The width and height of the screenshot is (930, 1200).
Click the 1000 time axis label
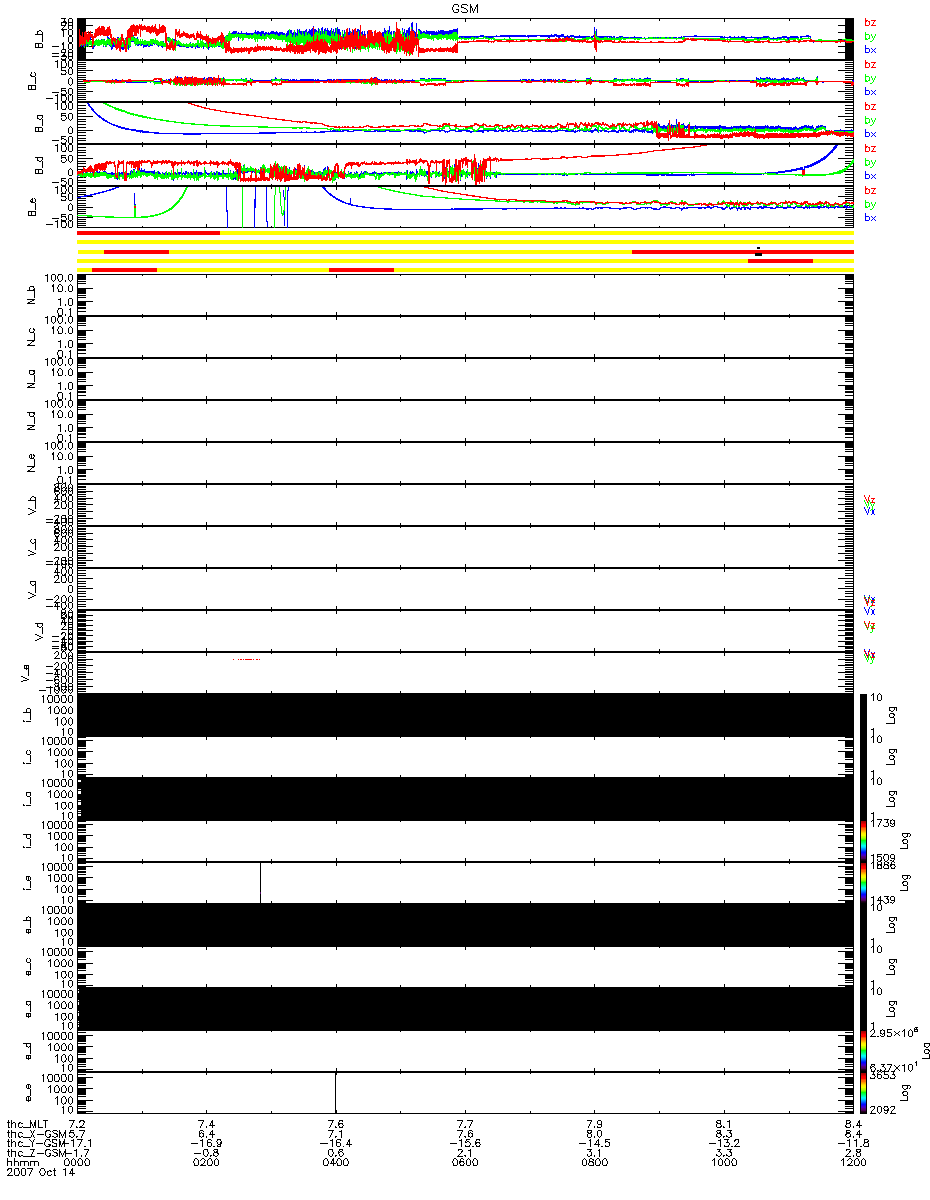pyautogui.click(x=723, y=1164)
